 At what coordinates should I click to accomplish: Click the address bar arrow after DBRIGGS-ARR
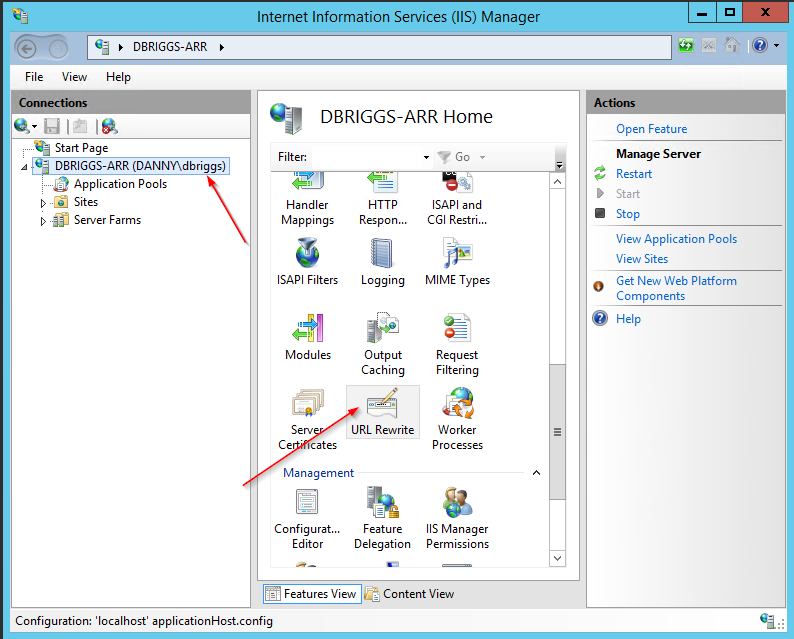222,47
